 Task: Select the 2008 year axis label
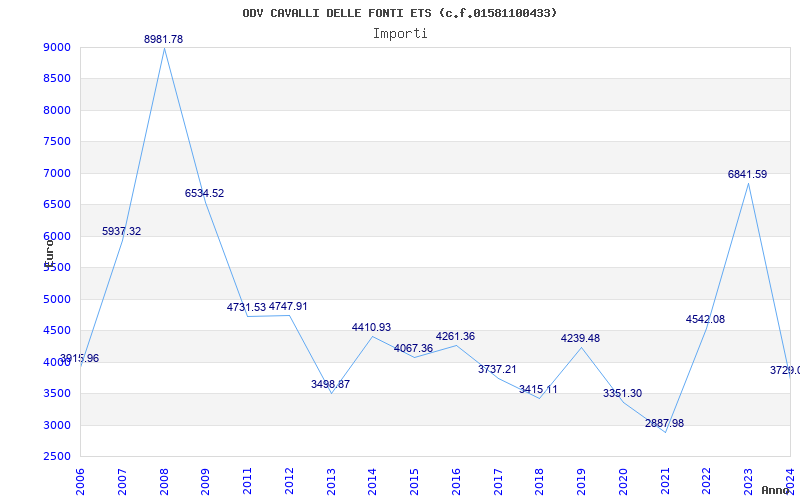coord(164,482)
